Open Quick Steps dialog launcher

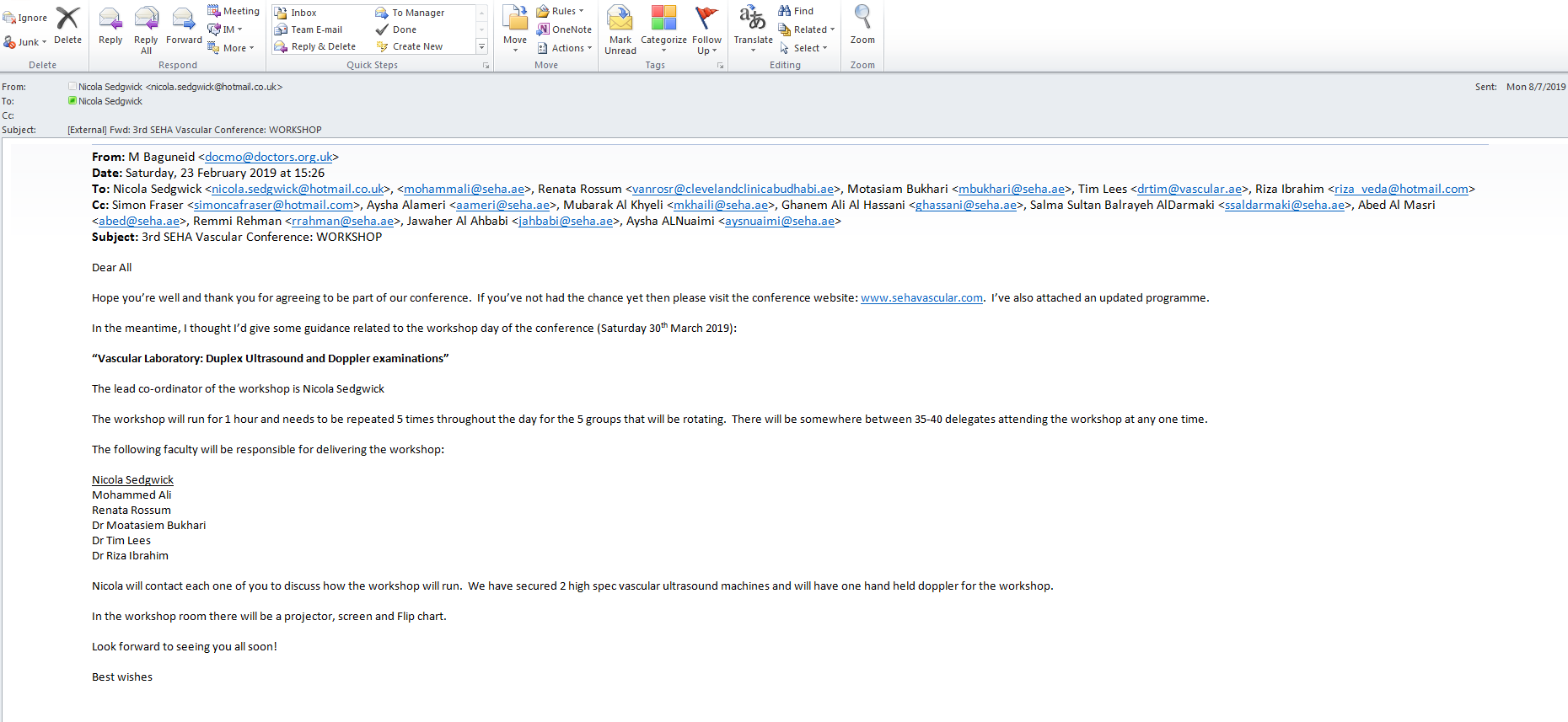pos(486,66)
